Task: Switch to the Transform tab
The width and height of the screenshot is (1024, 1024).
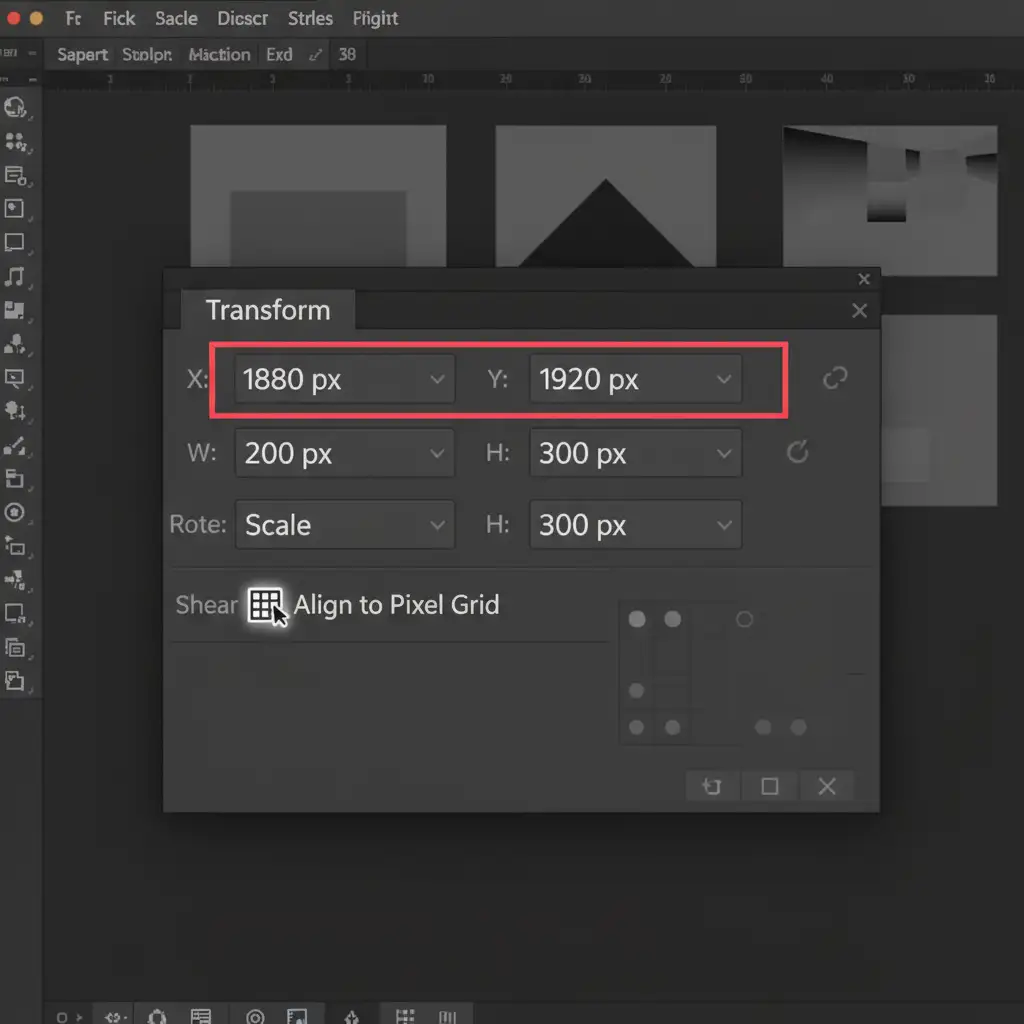Action: pos(267,310)
